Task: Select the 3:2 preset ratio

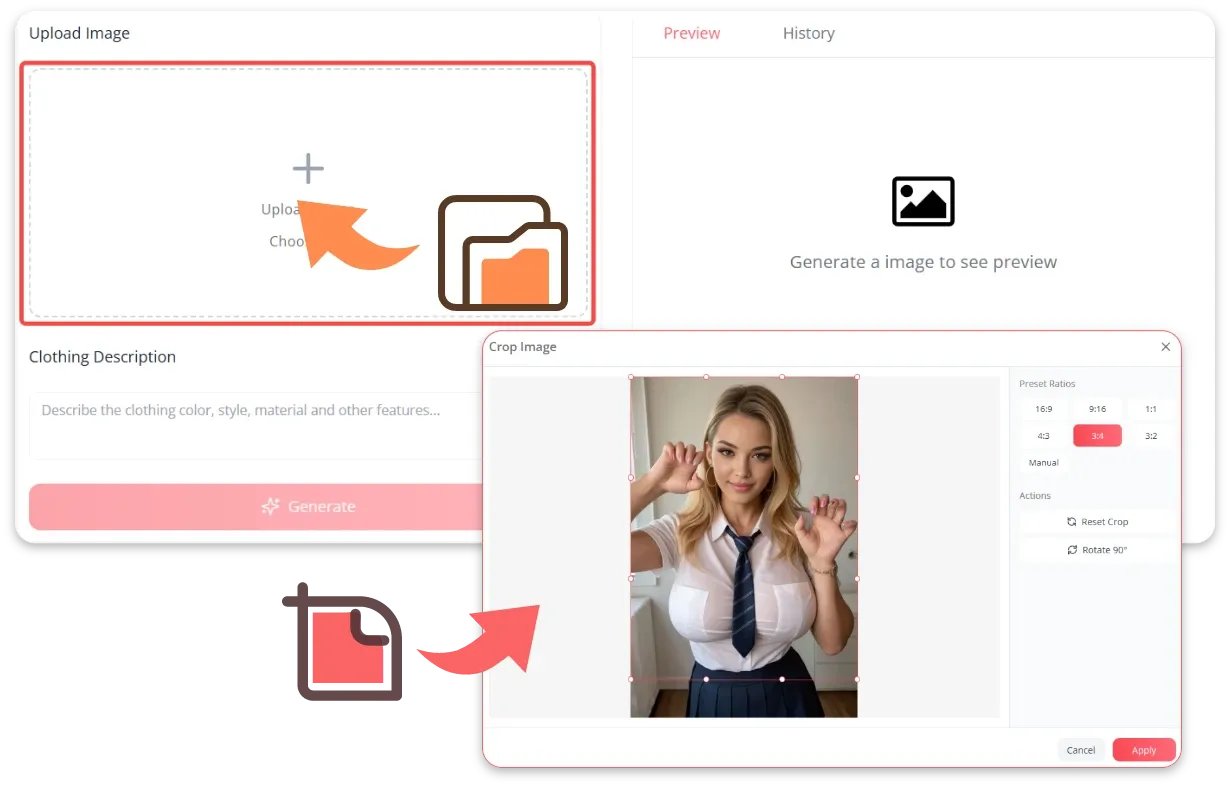Action: [x=1150, y=436]
